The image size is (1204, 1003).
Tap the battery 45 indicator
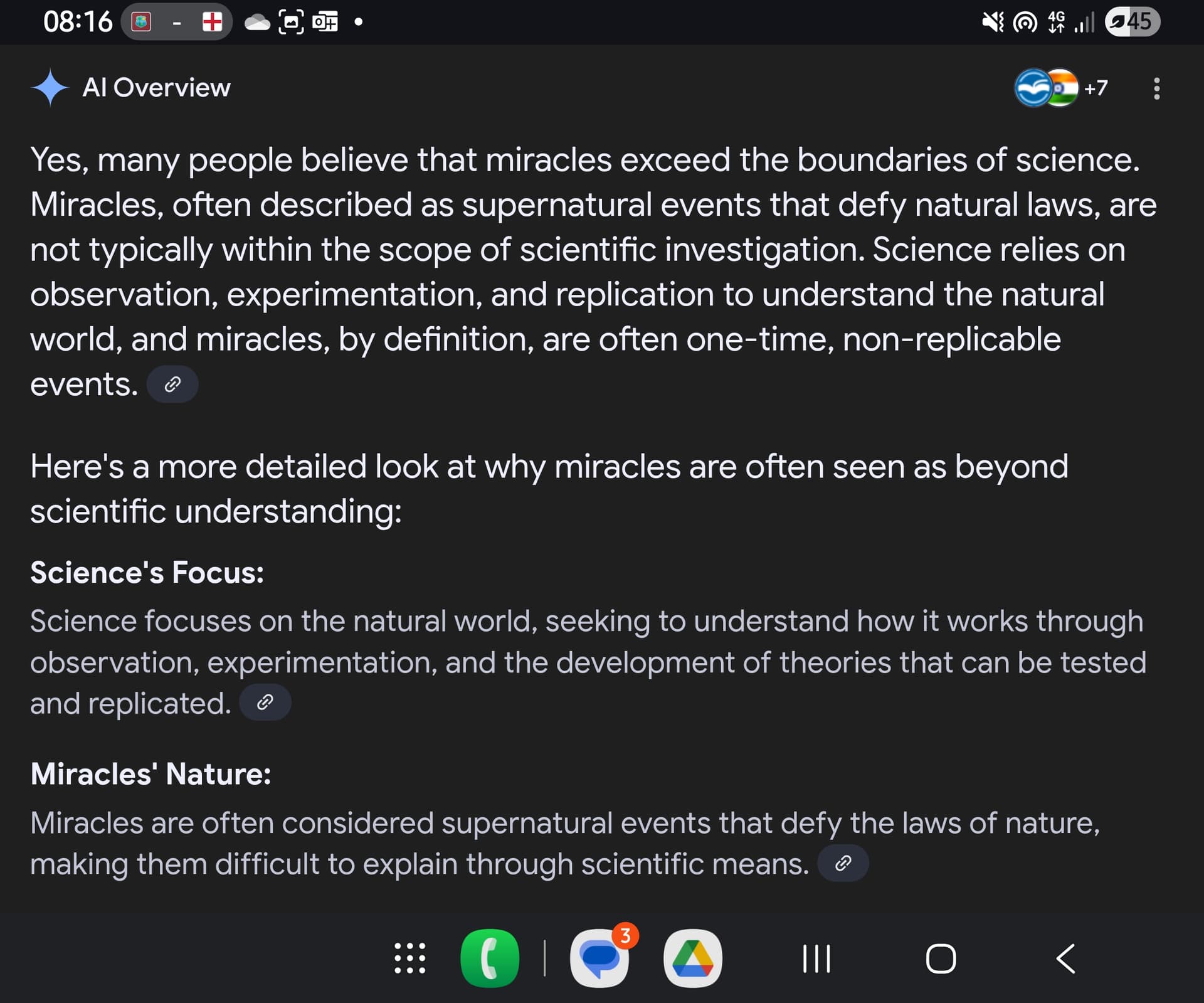point(1133,22)
